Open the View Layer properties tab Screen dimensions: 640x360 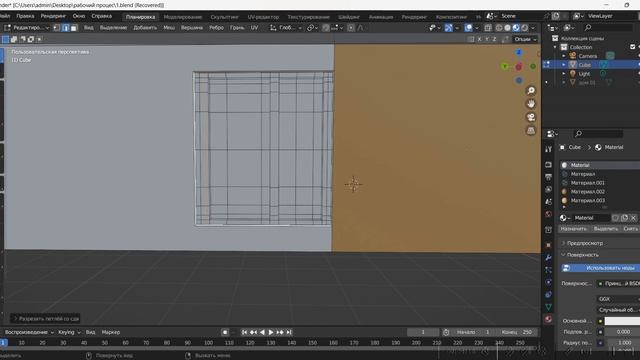(x=548, y=189)
